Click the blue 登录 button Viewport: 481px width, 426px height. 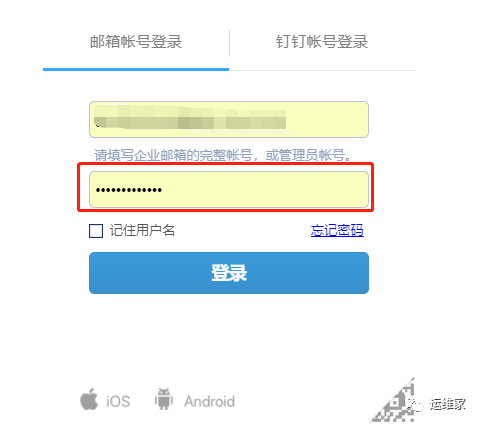229,273
